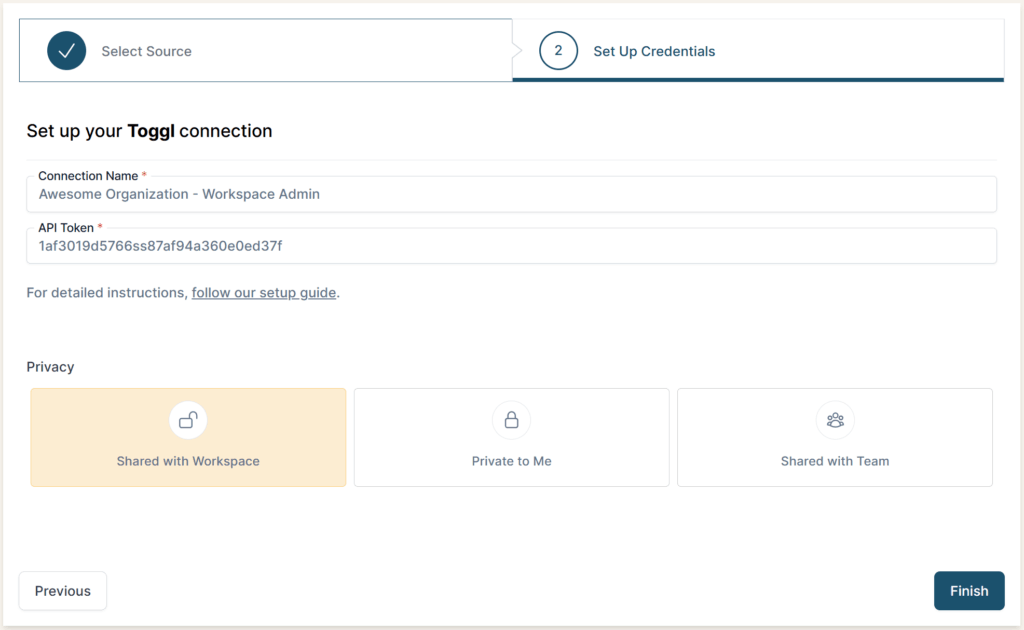The image size is (1024, 630).
Task: Open the Set Up Credentials step
Action: [758, 51]
